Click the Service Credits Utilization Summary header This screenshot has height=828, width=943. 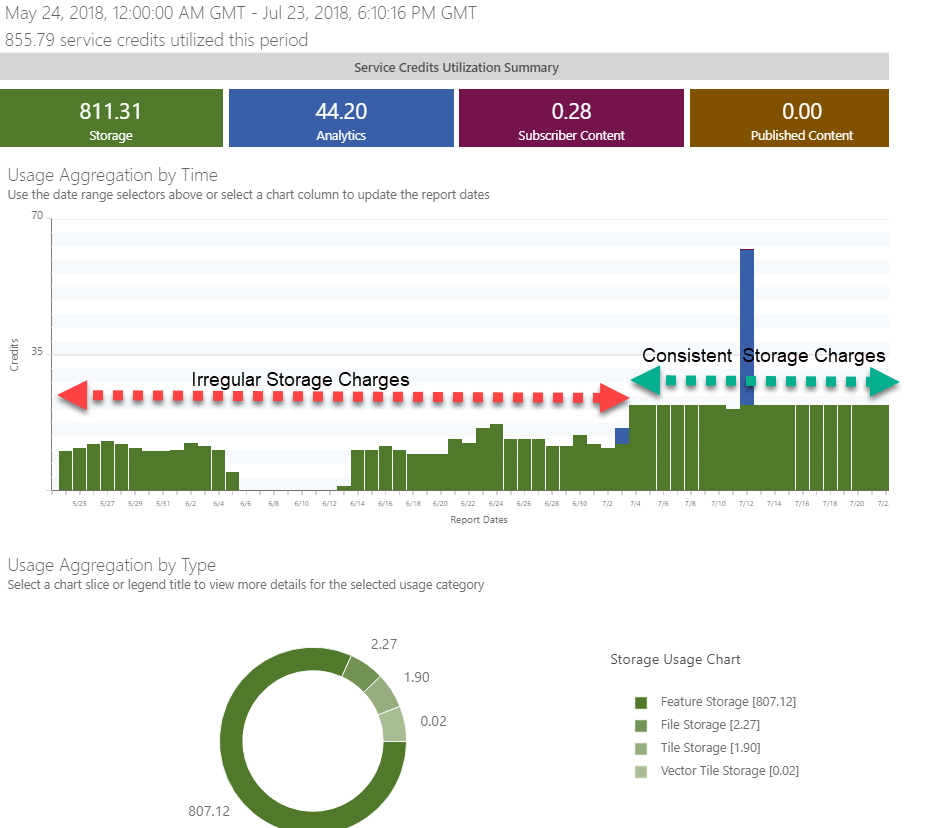point(444,67)
